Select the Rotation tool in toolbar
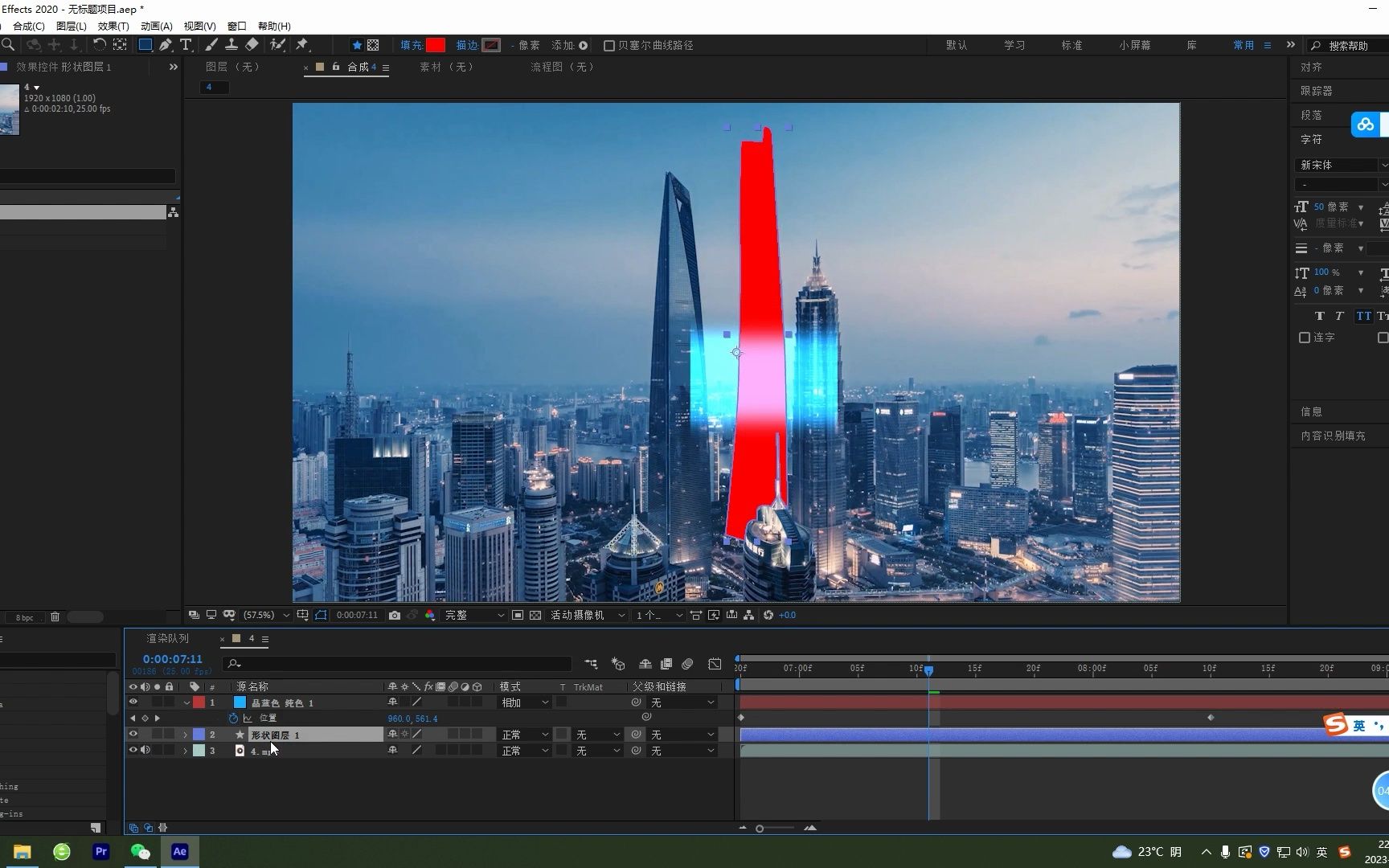Screen dimensions: 1389x868 click(100, 45)
